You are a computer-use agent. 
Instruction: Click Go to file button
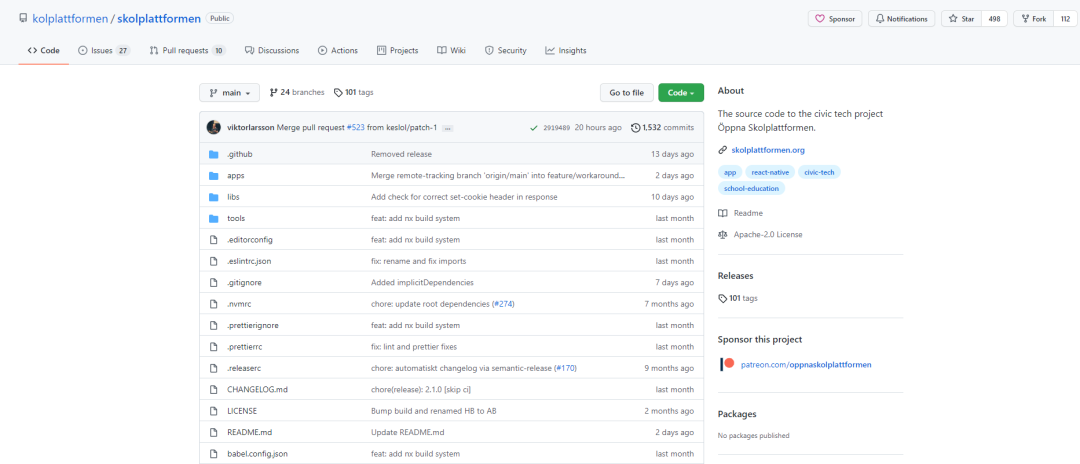pyautogui.click(x=626, y=92)
